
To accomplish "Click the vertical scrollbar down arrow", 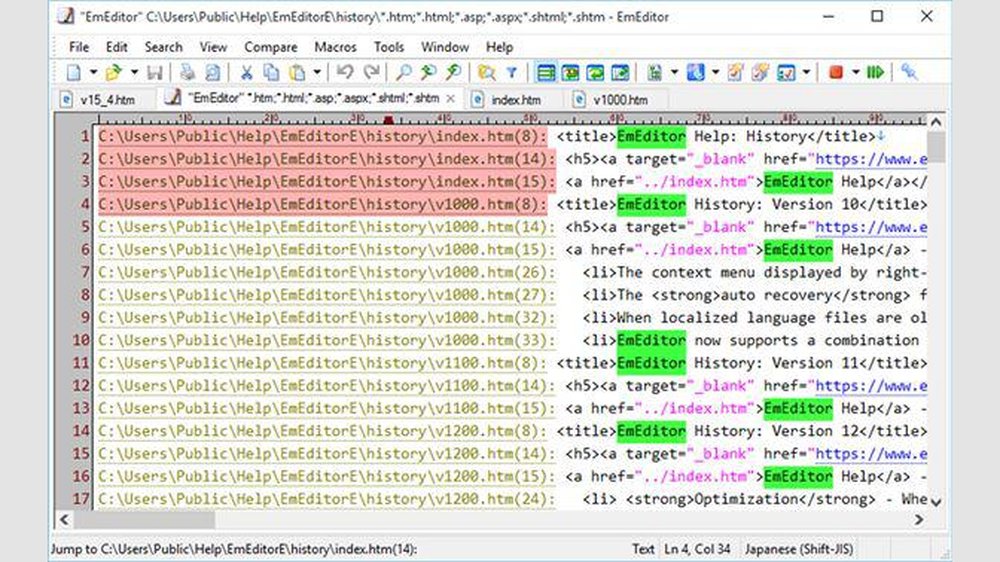I will tap(936, 502).
